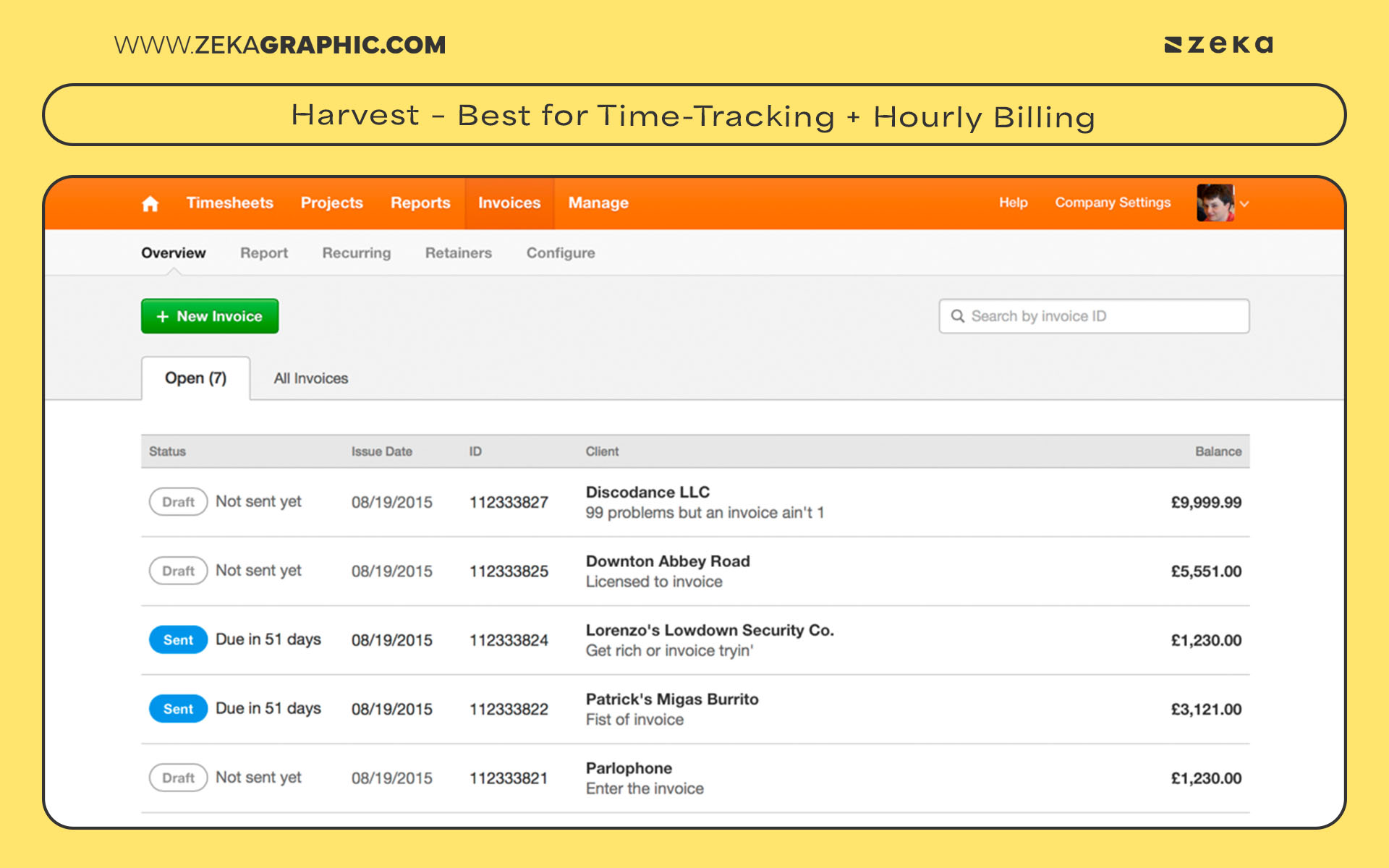Switch to the All Invoices tab
The image size is (1389, 868).
pos(310,378)
